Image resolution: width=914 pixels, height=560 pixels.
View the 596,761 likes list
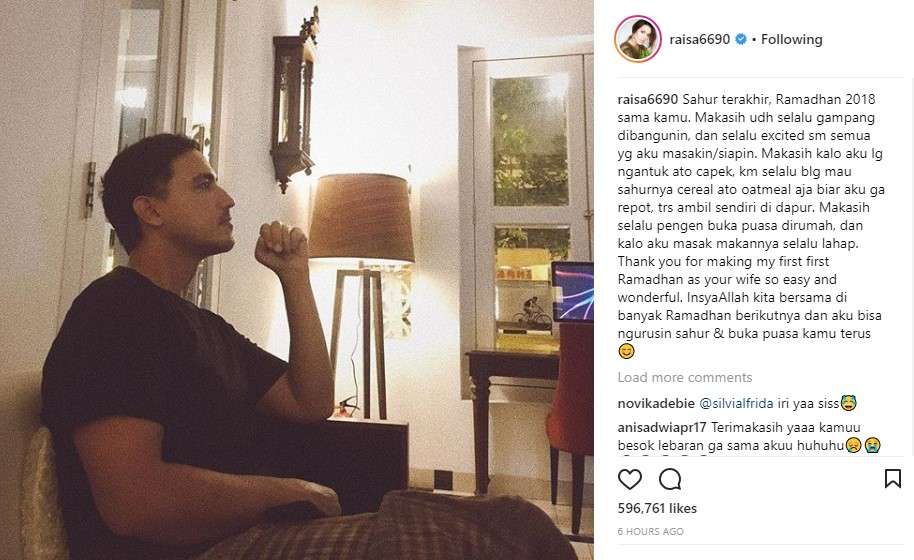point(657,508)
